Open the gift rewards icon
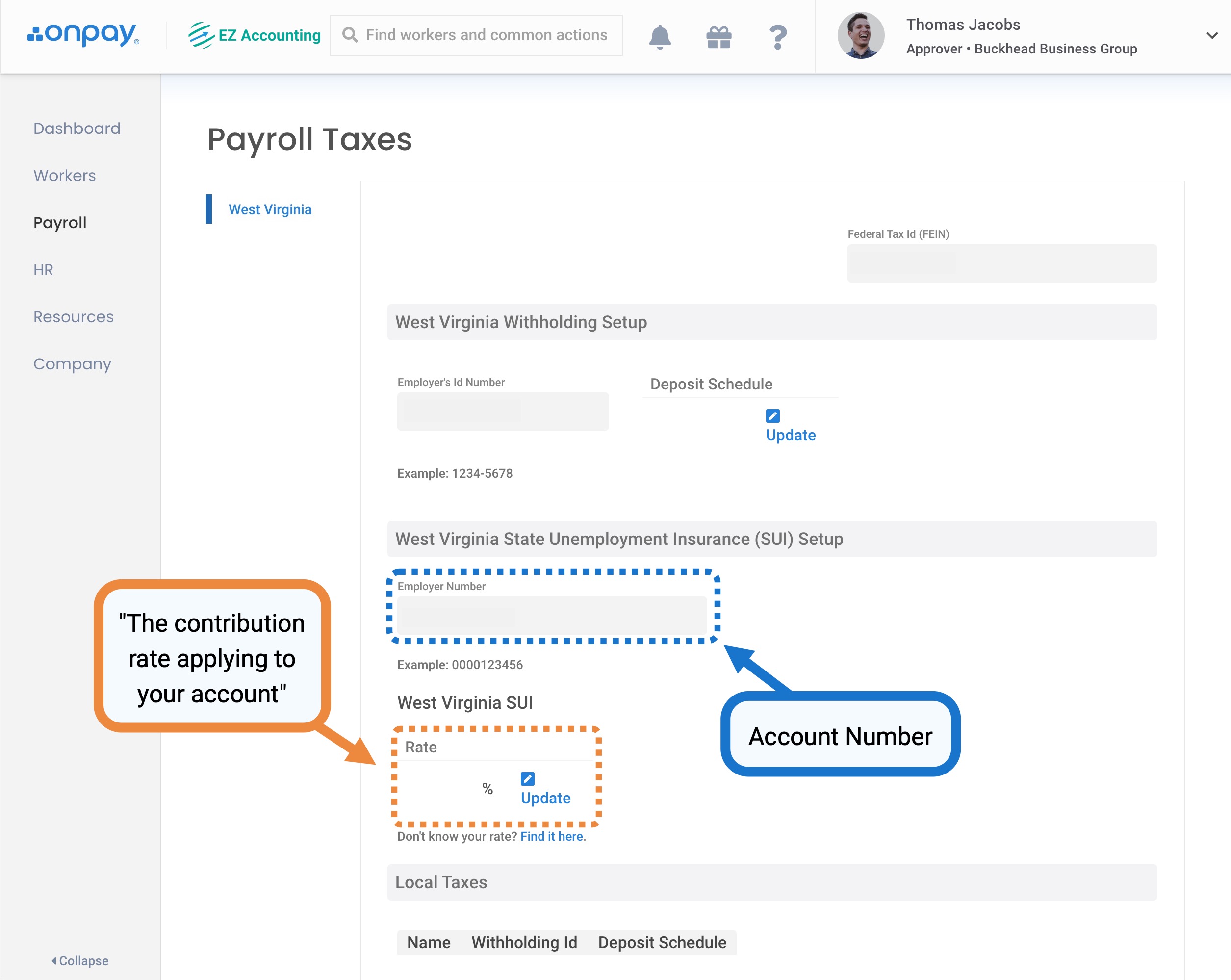The width and height of the screenshot is (1231, 980). tap(718, 37)
